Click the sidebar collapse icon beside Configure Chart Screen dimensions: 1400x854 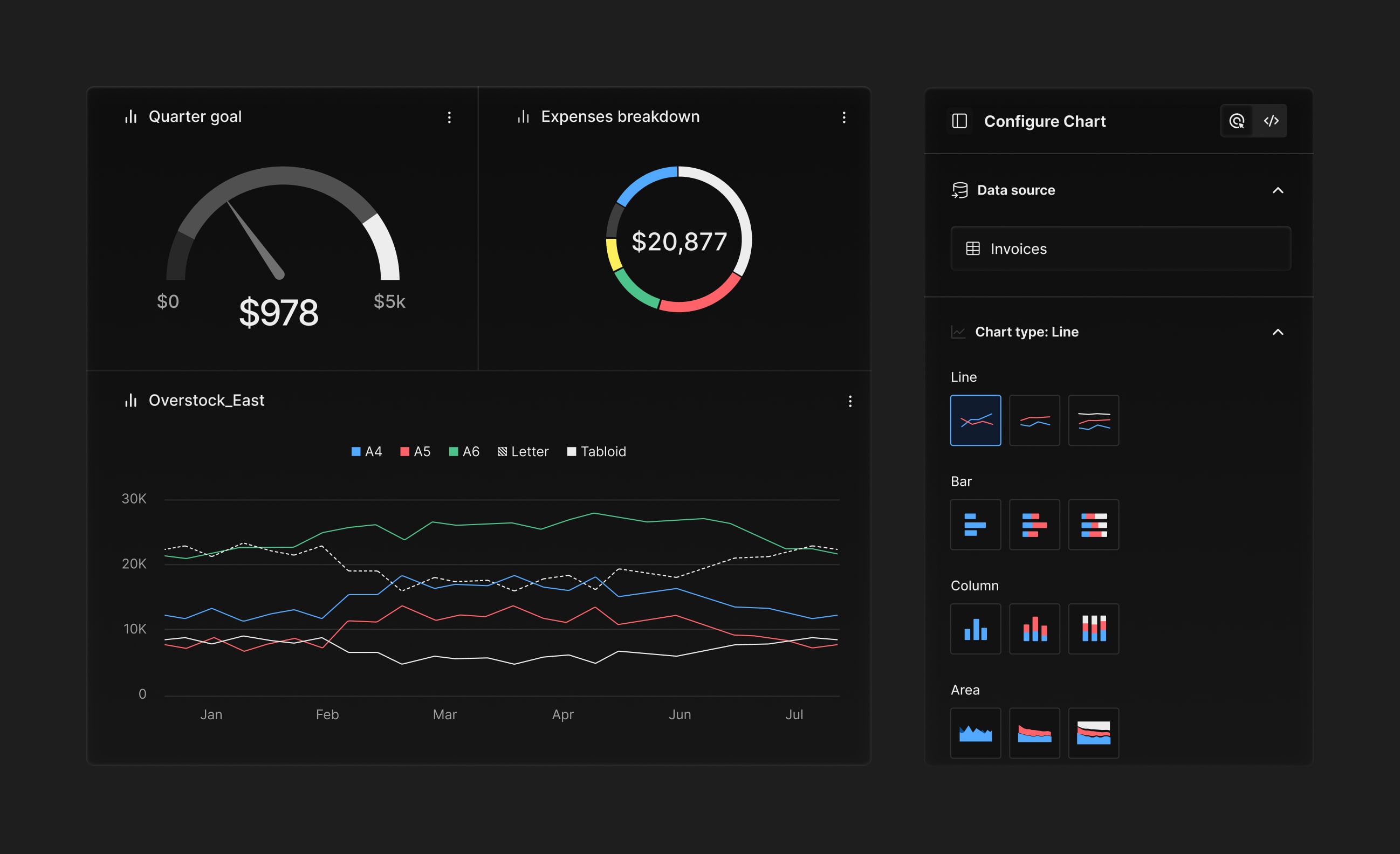click(x=960, y=120)
